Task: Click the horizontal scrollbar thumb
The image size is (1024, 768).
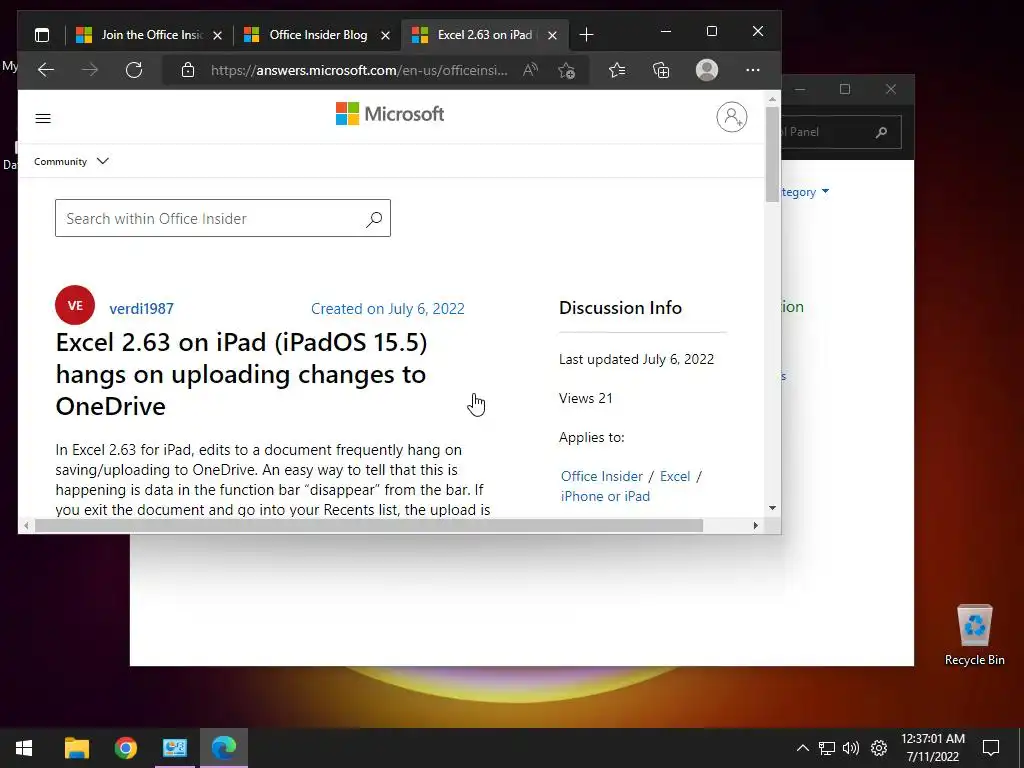Action: [369, 525]
